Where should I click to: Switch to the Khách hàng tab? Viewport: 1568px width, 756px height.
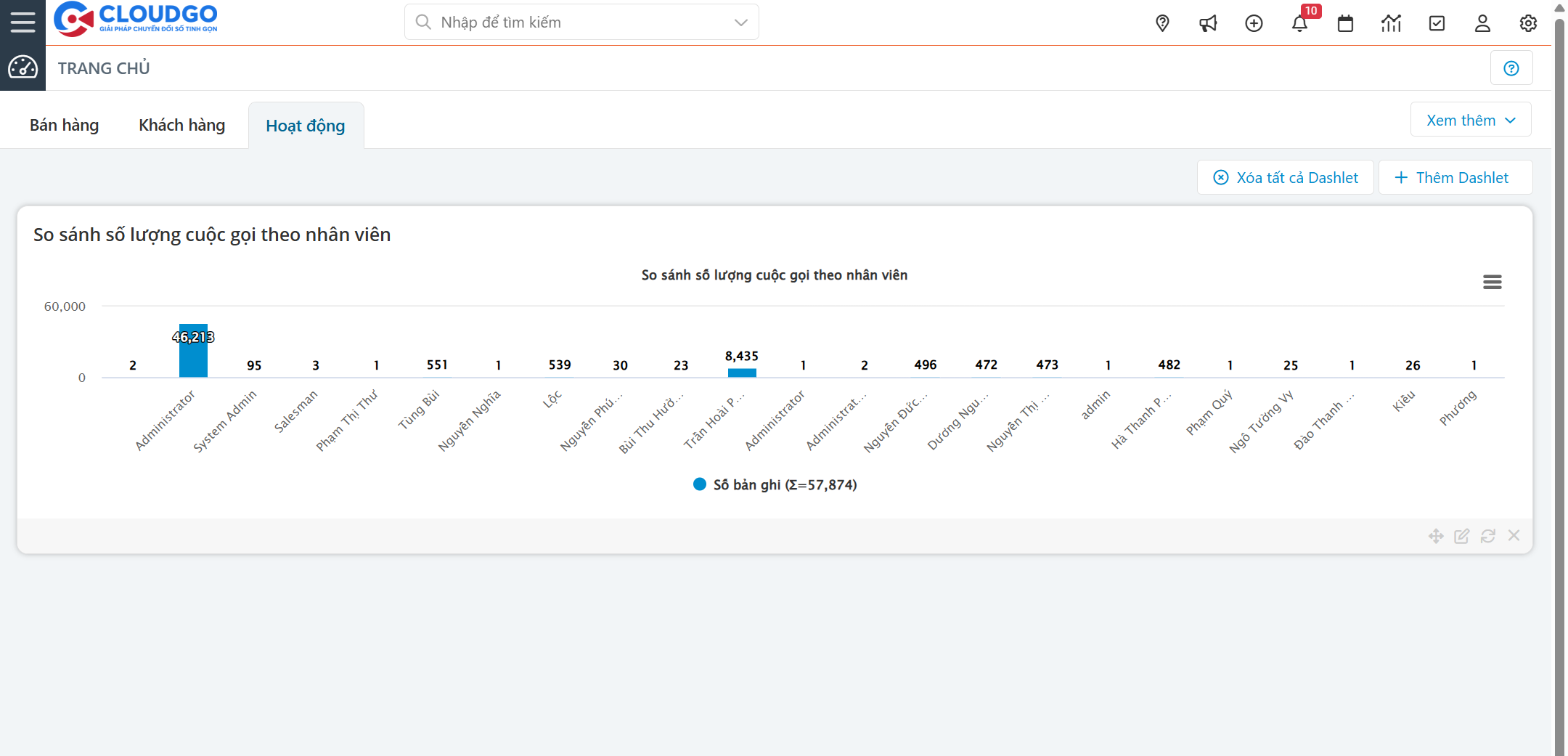[182, 125]
